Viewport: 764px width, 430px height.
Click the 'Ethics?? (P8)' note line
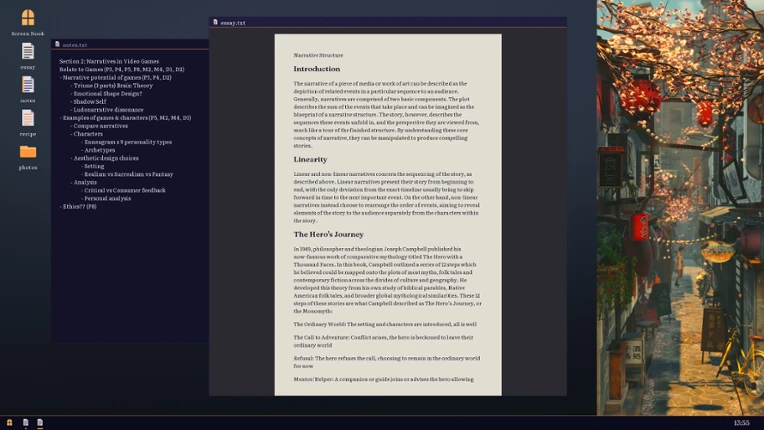78,206
